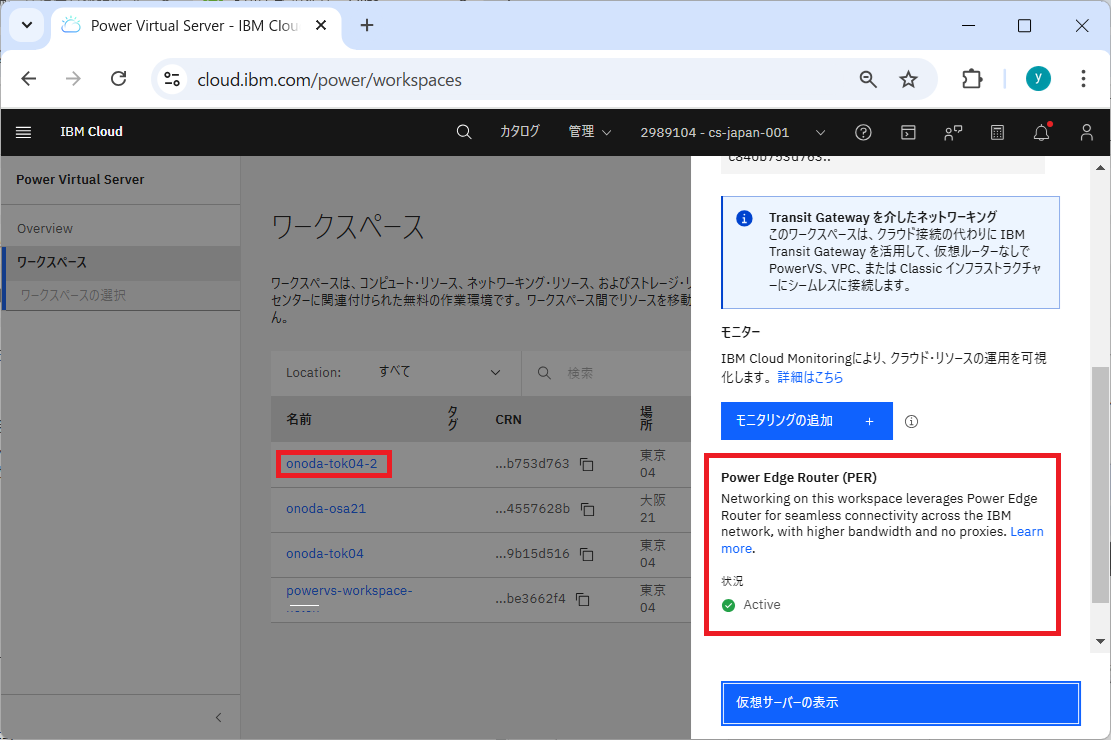
Task: Reload the page in the browser
Action: tap(118, 79)
